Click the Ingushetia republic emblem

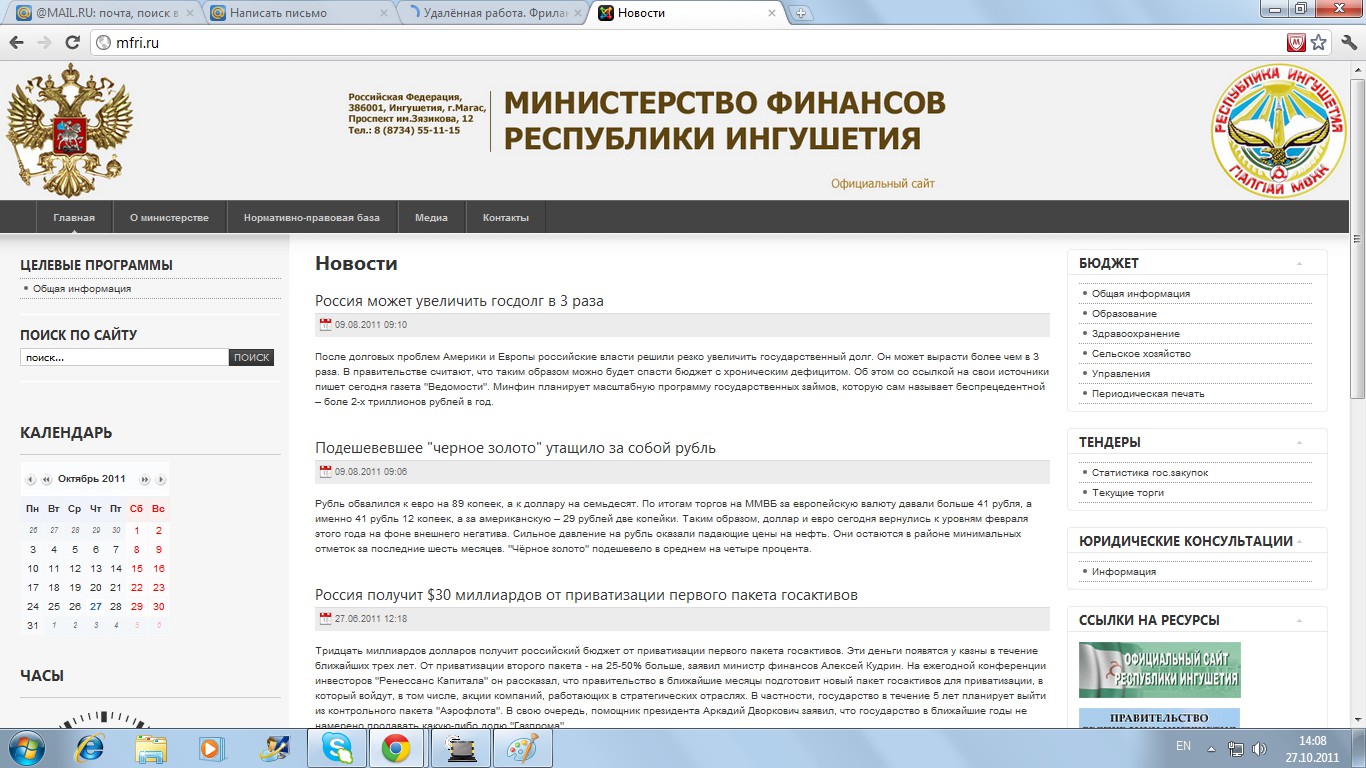click(1279, 131)
